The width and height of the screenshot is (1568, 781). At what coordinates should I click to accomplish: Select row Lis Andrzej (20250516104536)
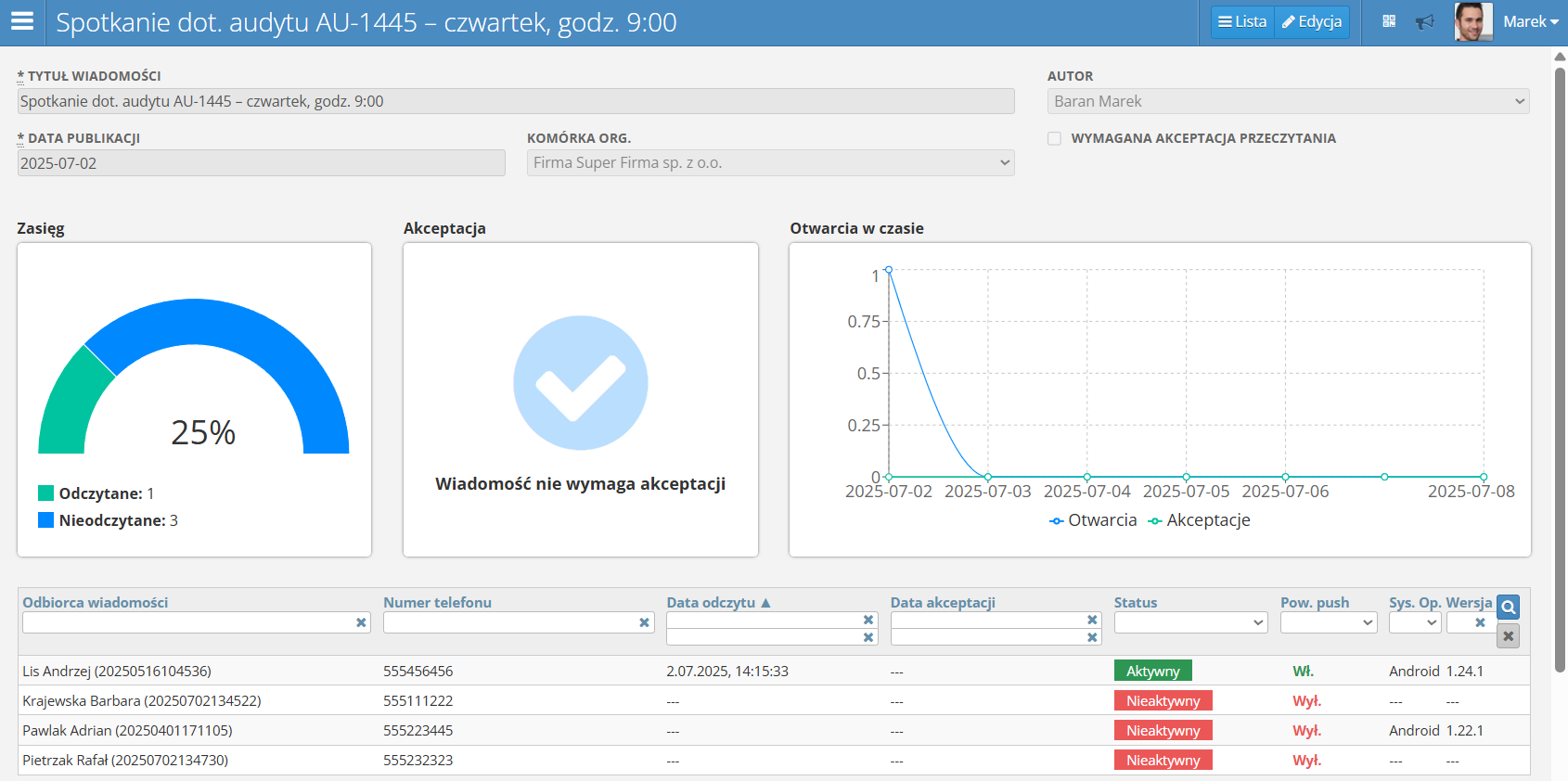point(774,671)
